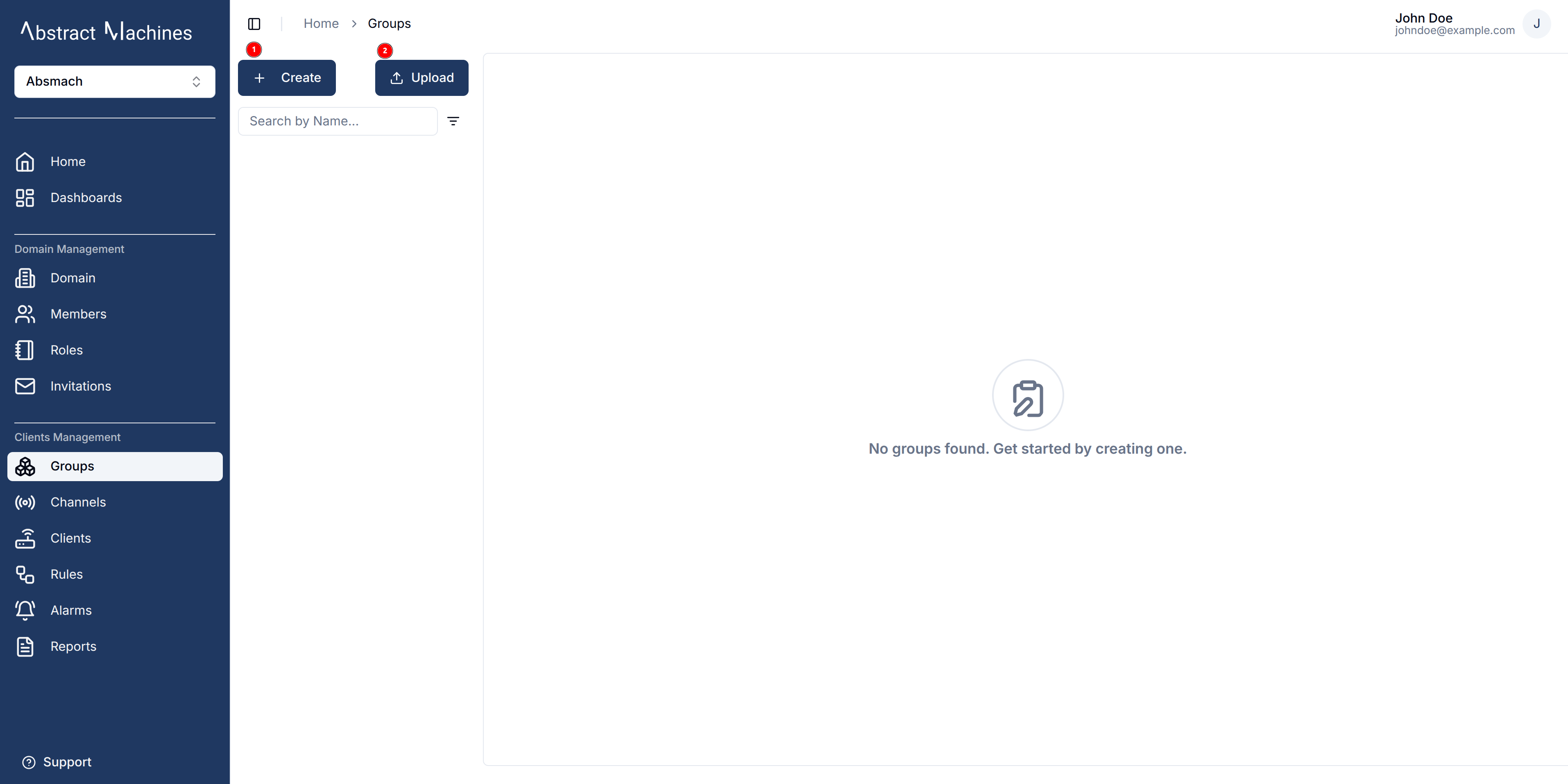The width and height of the screenshot is (1568, 784).
Task: Navigate to Clients
Action: point(114,539)
